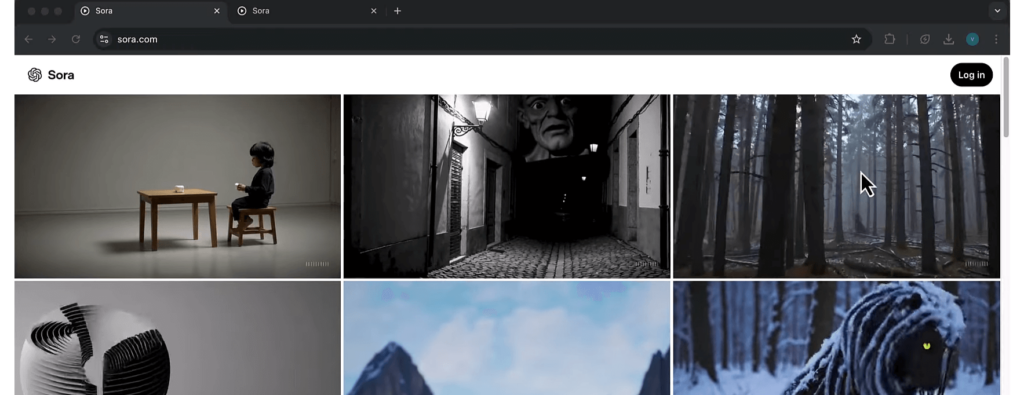The image size is (1024, 395).
Task: Open the snowy creature with yellow eye video
Action: tap(836, 338)
